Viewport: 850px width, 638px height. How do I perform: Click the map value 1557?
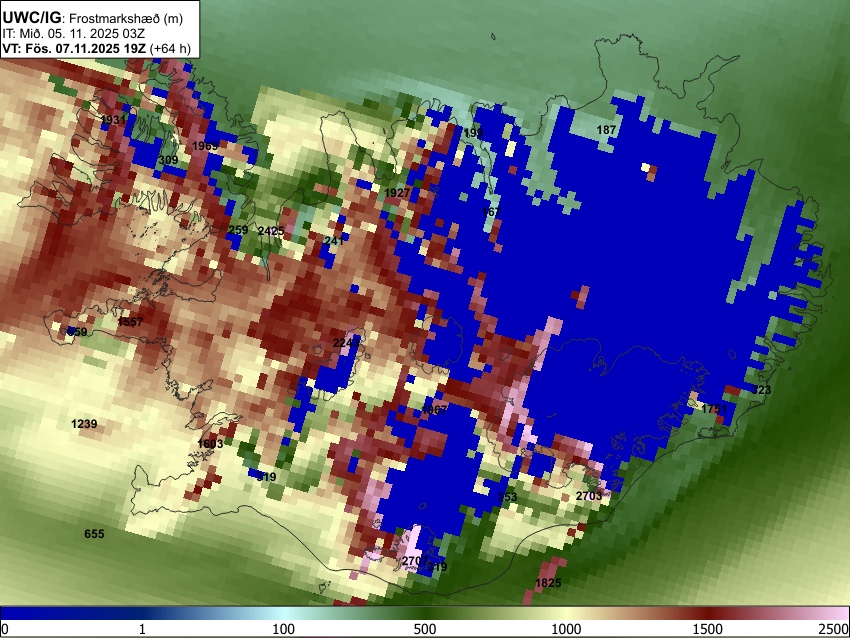point(130,321)
